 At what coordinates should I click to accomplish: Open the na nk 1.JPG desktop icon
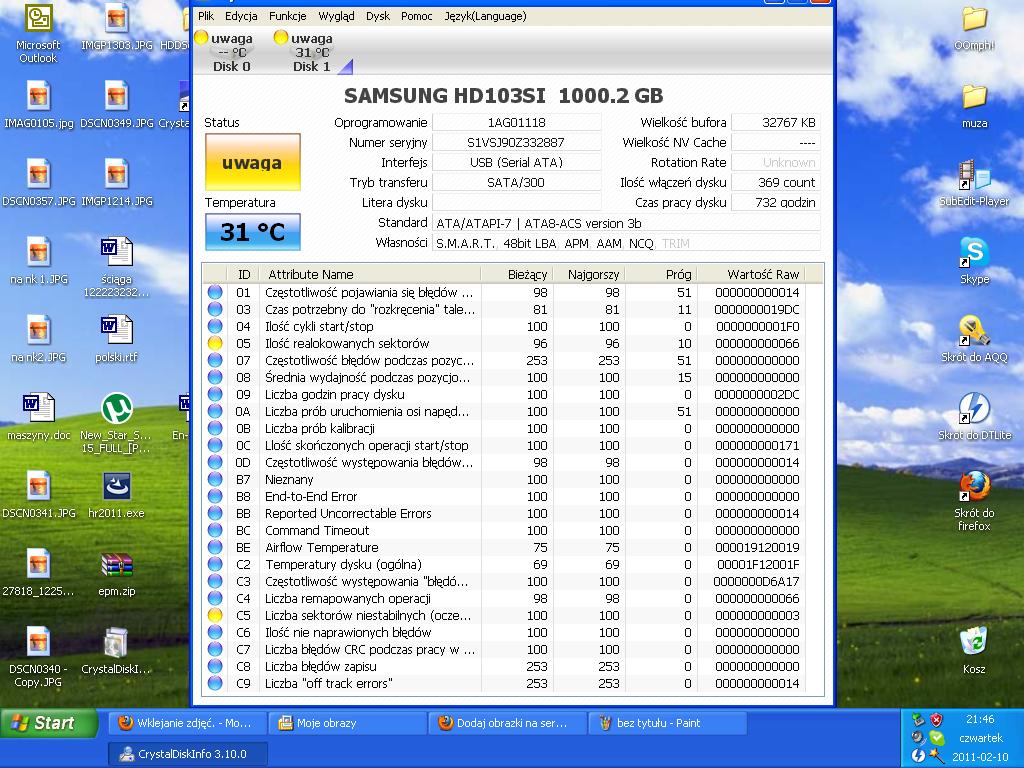(39, 261)
